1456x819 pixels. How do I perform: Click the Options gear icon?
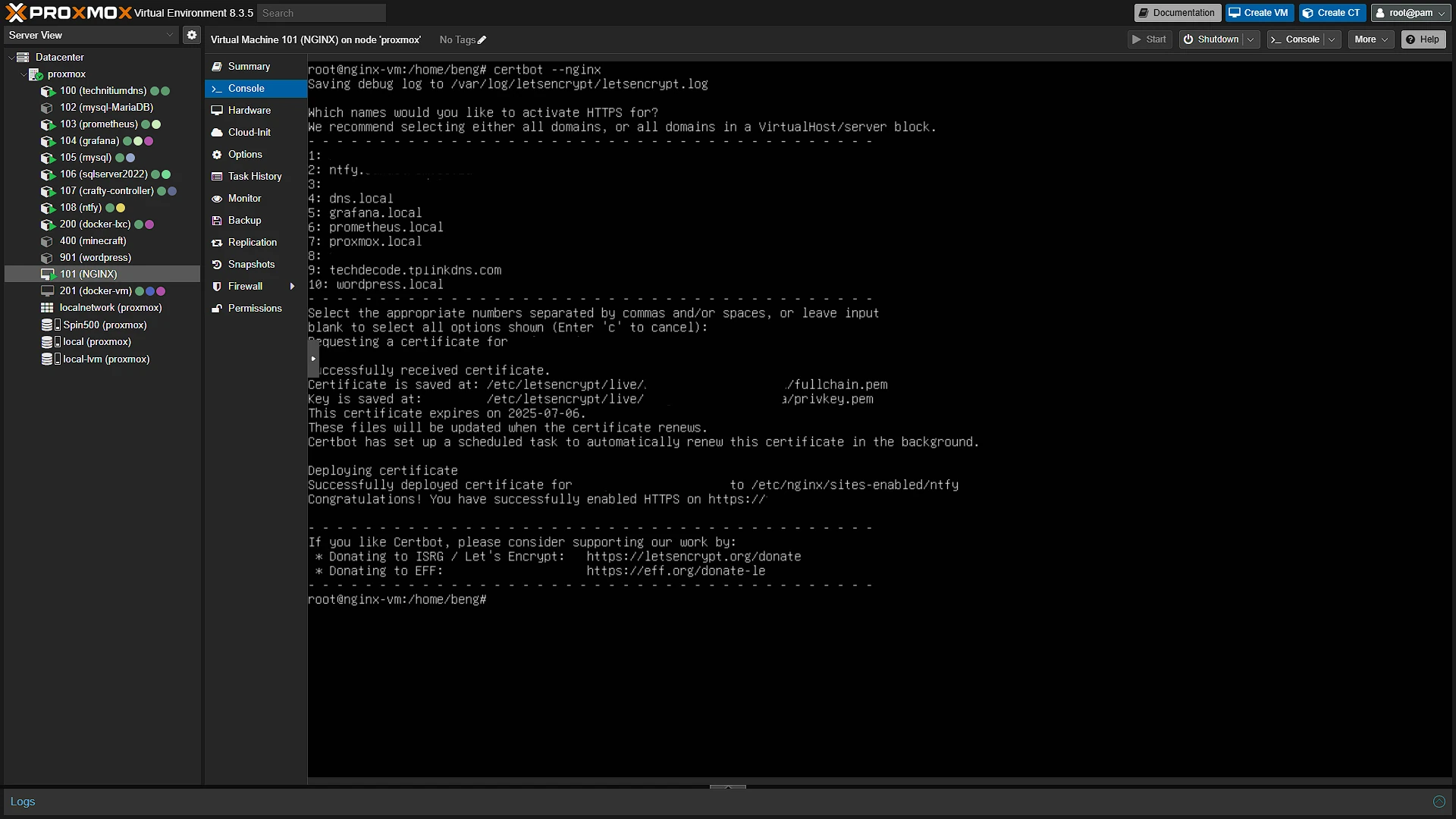[x=217, y=155]
